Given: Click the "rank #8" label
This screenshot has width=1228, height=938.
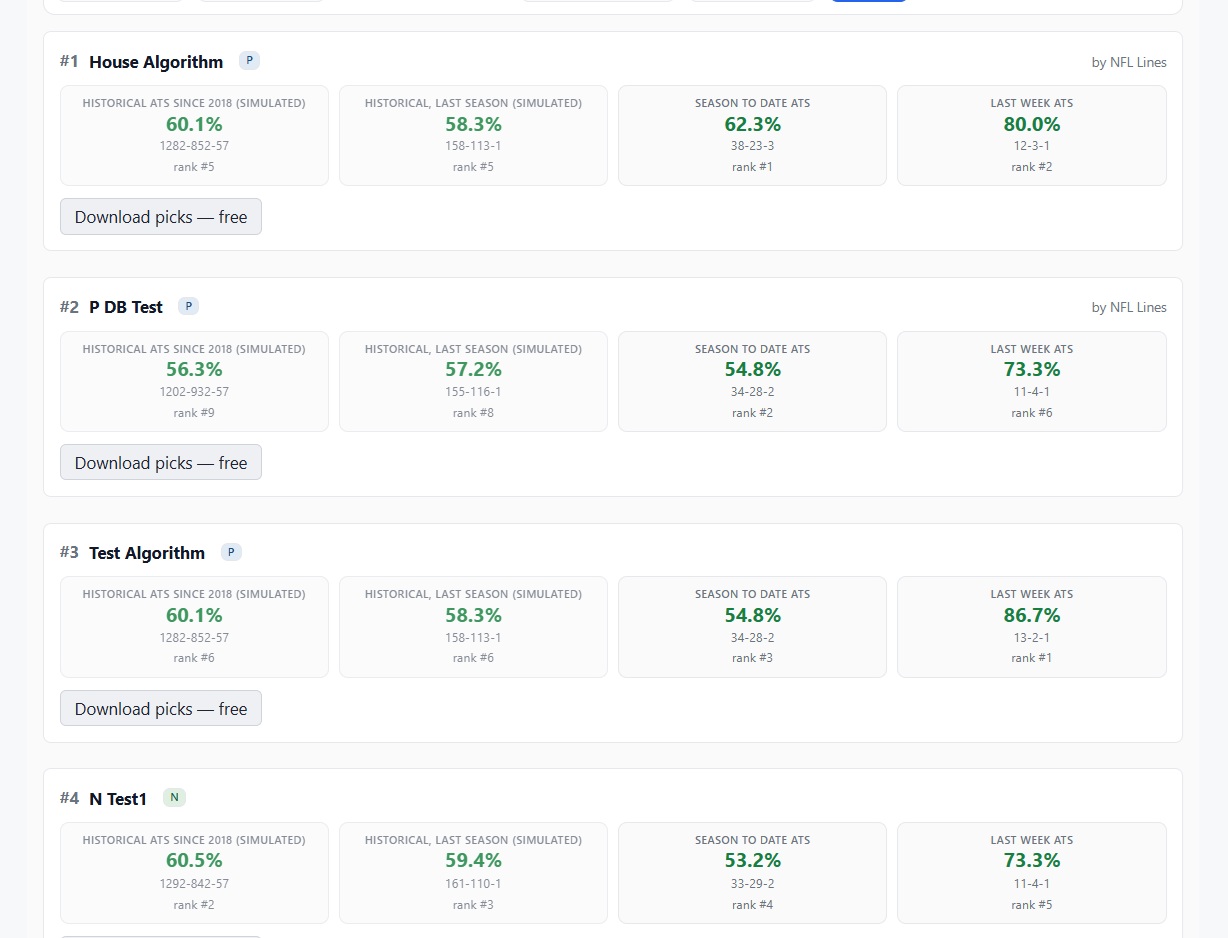Looking at the screenshot, I should point(473,413).
